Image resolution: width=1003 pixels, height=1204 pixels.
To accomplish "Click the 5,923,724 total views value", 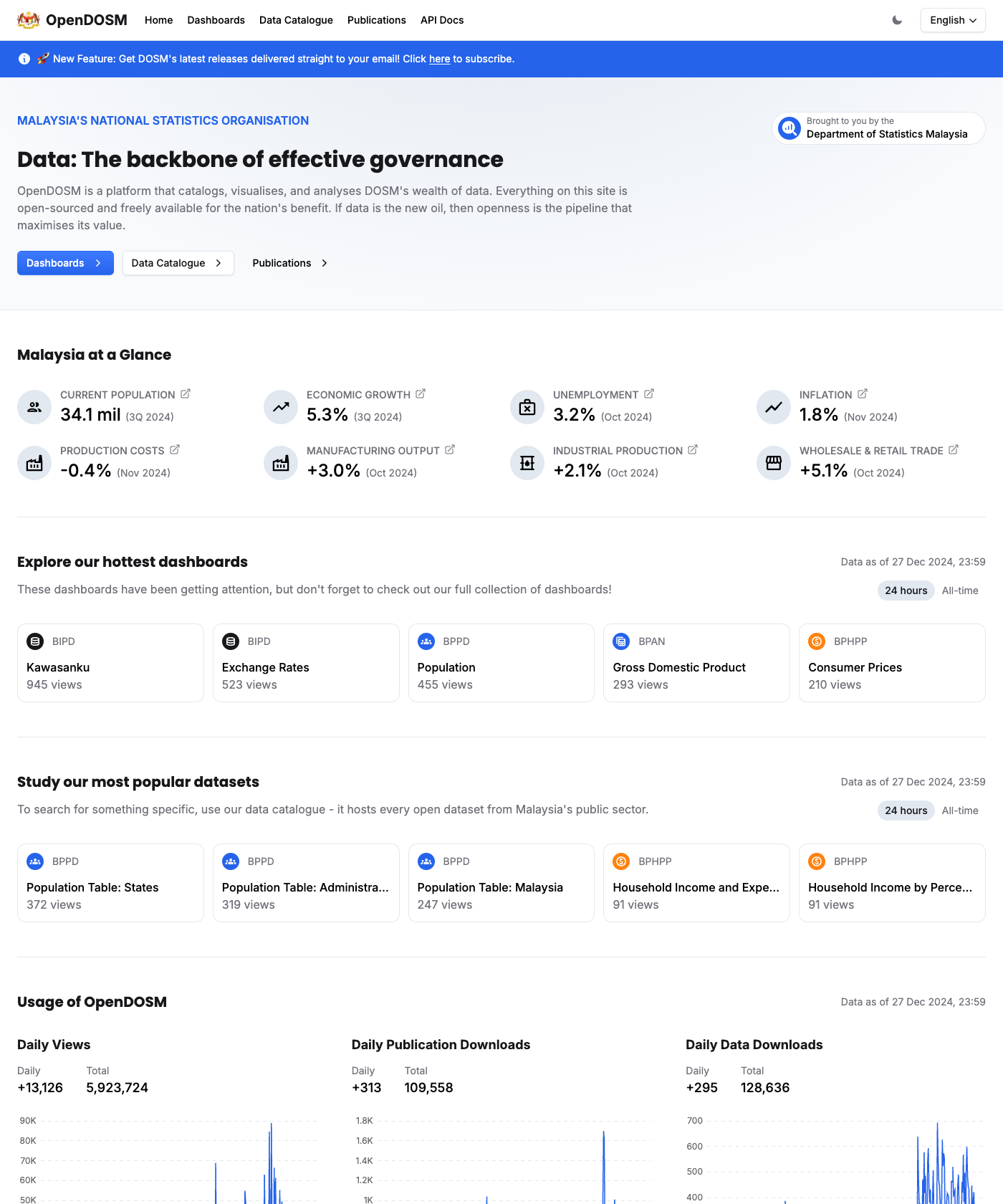I will 117,1088.
